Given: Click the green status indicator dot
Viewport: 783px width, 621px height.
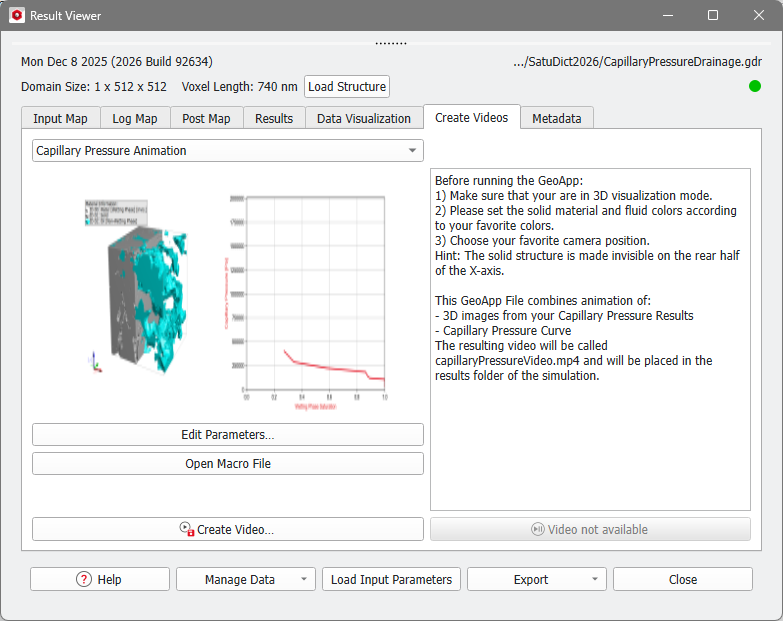Looking at the screenshot, I should pyautogui.click(x=755, y=86).
